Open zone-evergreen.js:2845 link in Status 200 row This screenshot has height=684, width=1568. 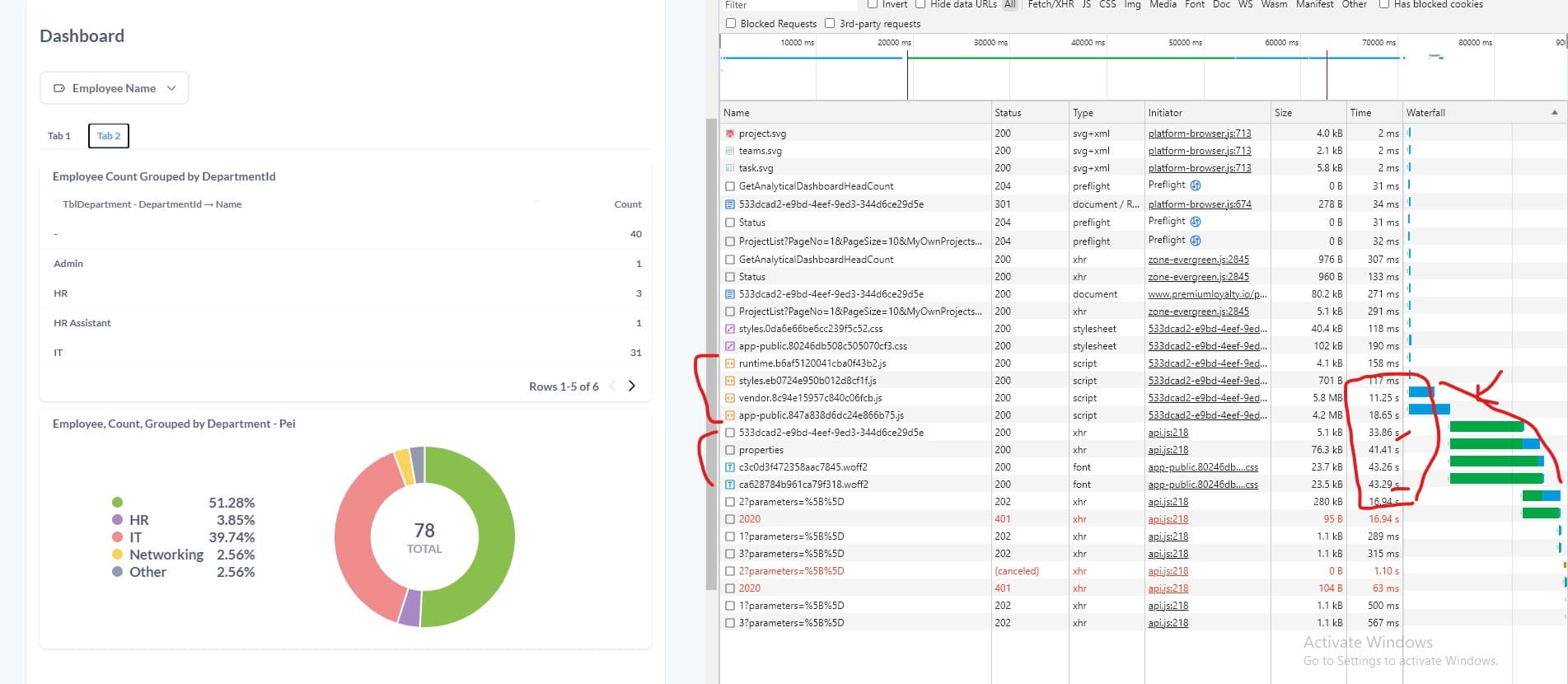coord(1198,277)
